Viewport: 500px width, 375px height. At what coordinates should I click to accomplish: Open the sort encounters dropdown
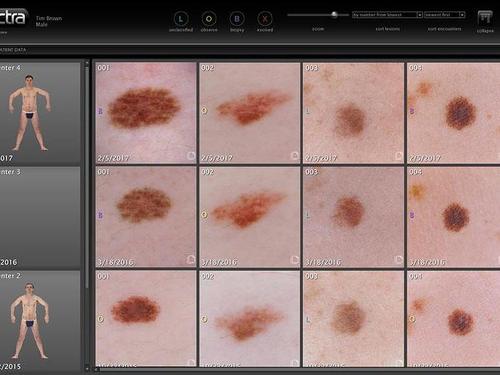point(444,15)
